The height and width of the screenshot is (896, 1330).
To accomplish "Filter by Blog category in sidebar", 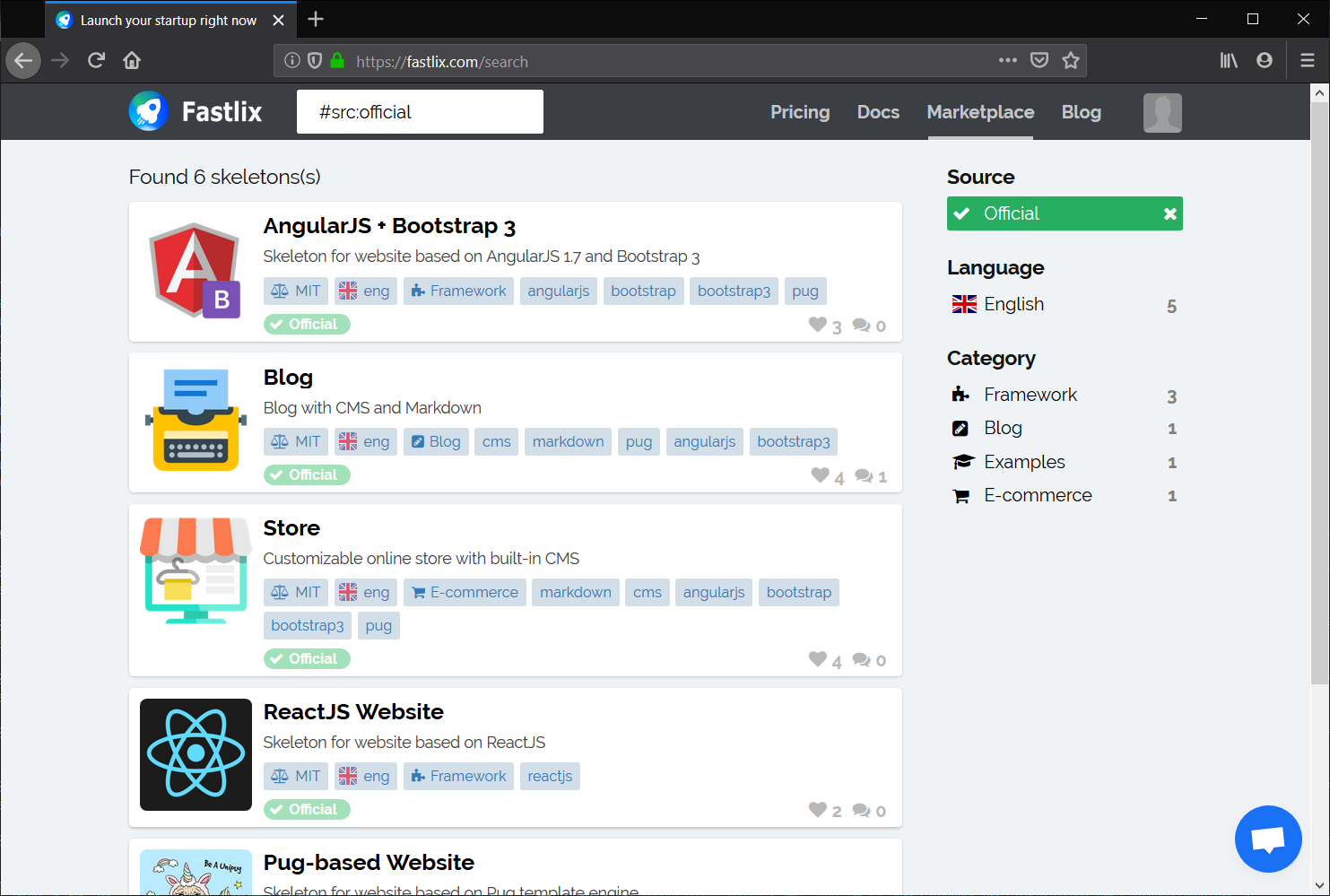I will point(1065,429).
